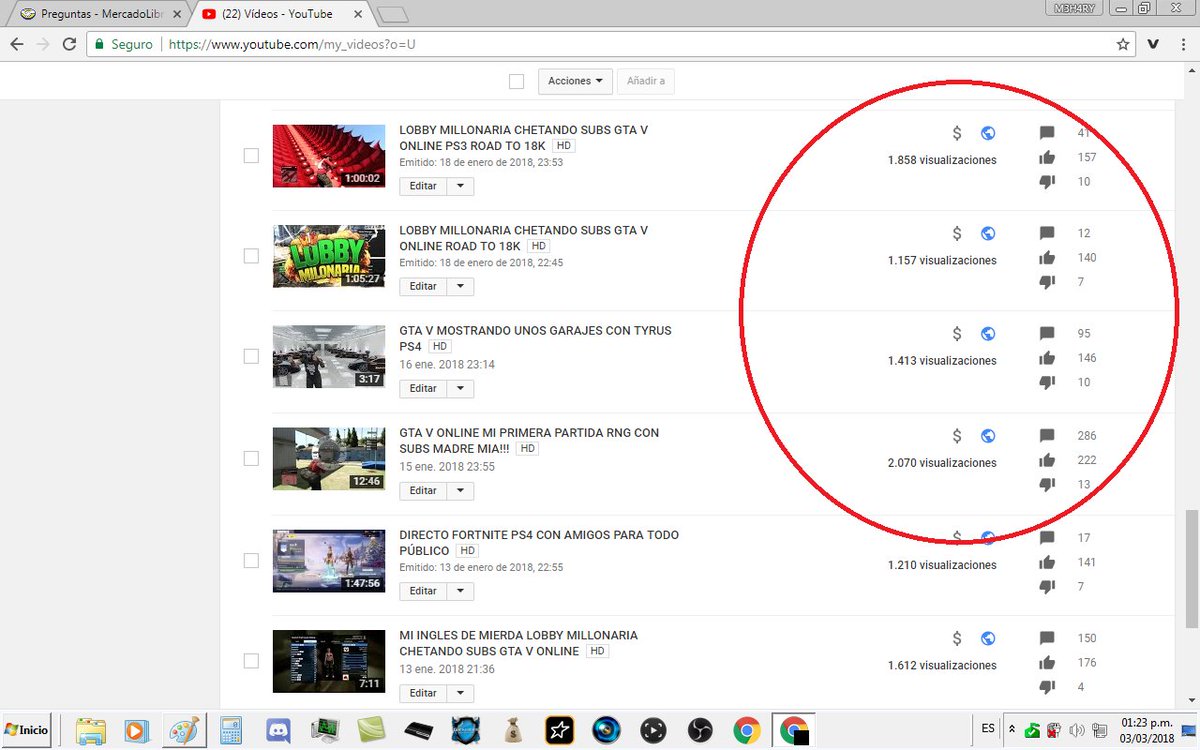This screenshot has width=1200, height=750.
Task: Click the Añadir a button
Action: coord(646,81)
